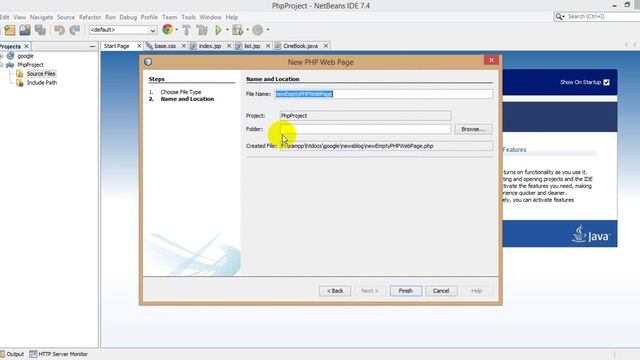Click the Redo arrow icon
Screen dimensions: 640x360
click(75, 30)
